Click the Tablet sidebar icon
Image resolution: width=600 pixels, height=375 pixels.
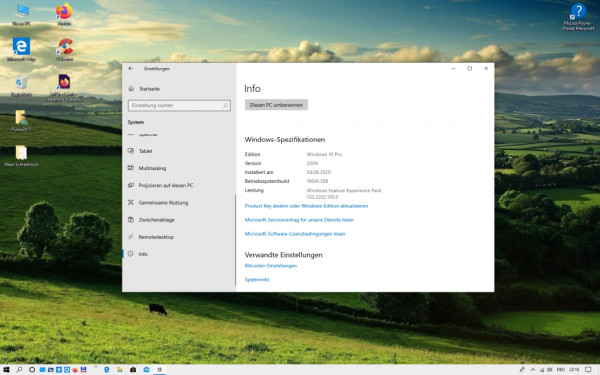[x=131, y=151]
